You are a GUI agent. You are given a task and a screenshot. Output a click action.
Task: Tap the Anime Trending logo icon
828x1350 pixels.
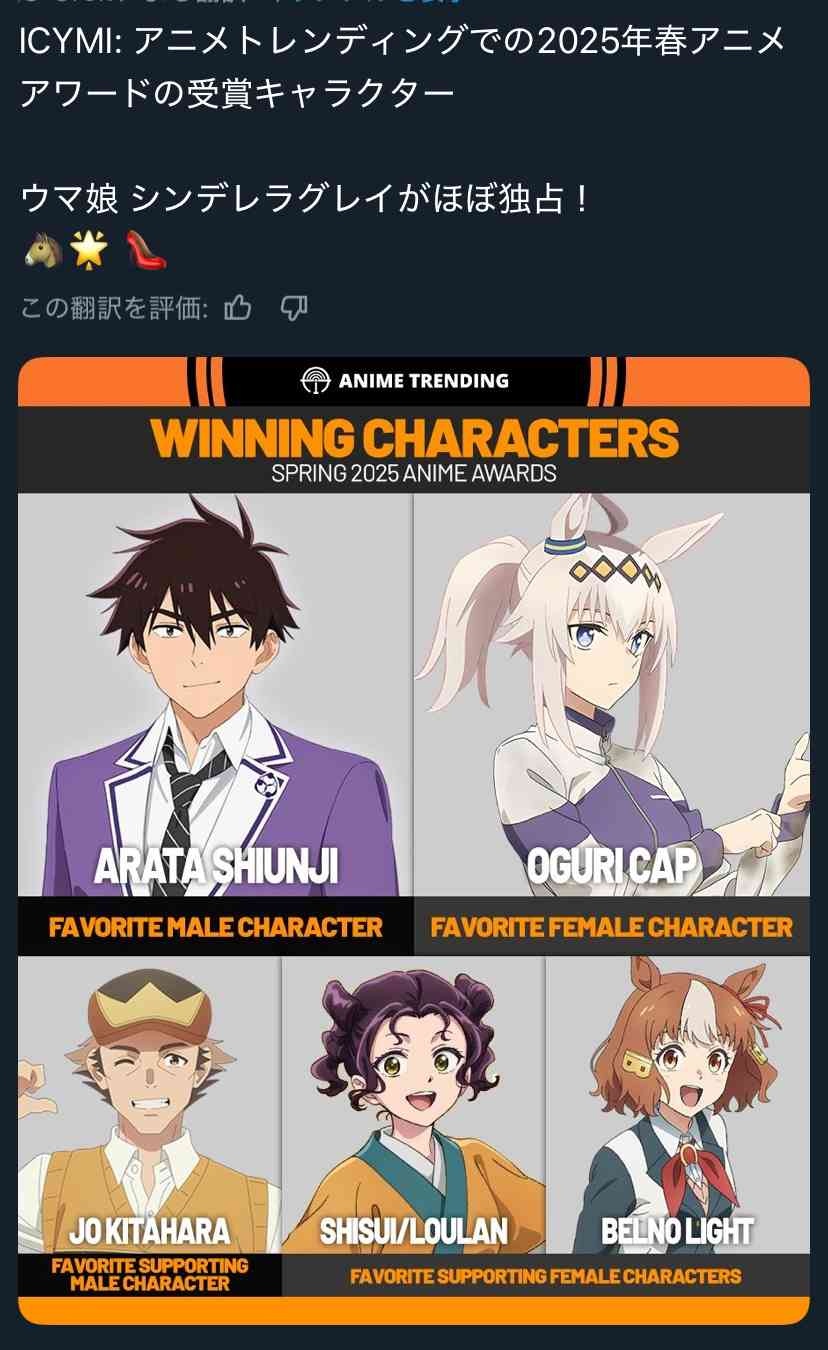click(315, 381)
